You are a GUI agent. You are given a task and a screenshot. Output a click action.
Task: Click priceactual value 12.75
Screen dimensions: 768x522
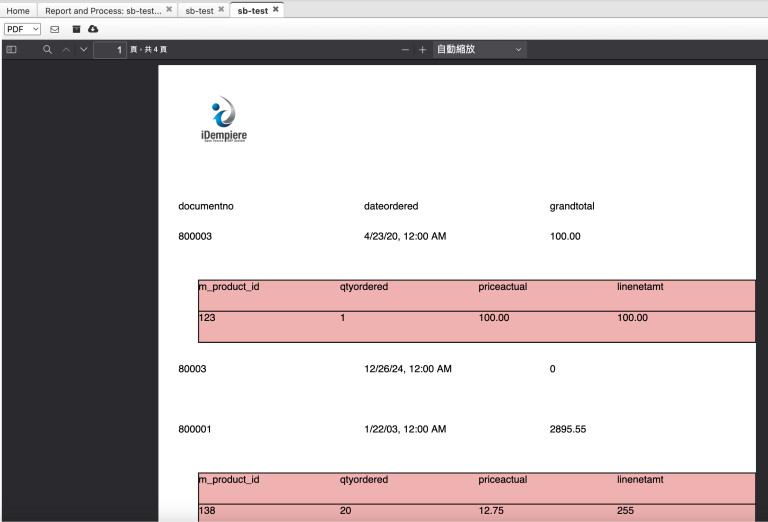point(491,510)
